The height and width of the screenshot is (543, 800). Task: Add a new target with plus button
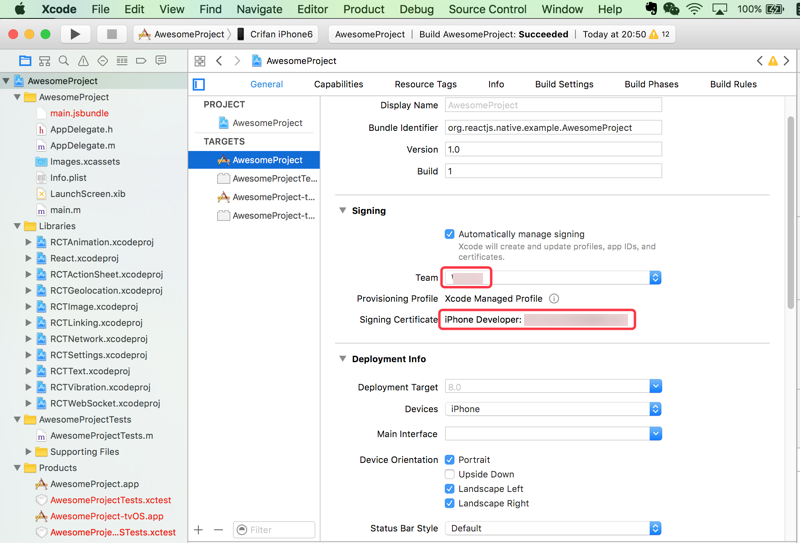[x=198, y=530]
